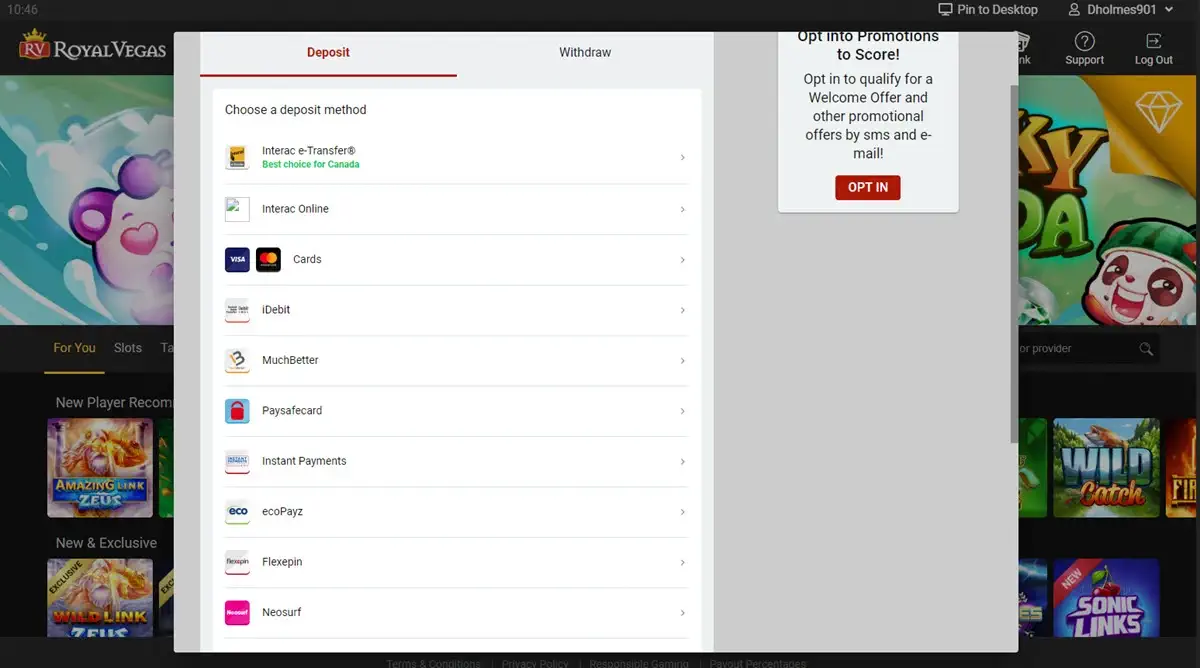Expand the iDebit payment option chevron

(683, 310)
